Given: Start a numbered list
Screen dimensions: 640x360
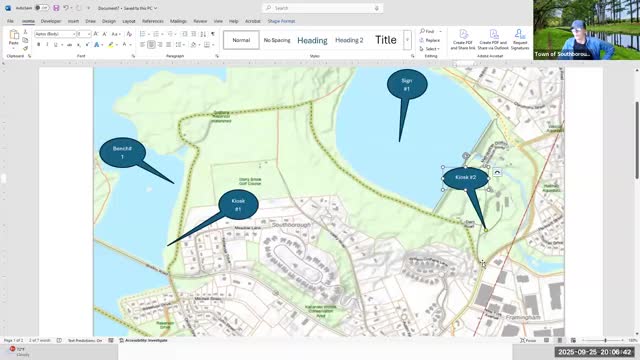Looking at the screenshot, I should tap(156, 34).
